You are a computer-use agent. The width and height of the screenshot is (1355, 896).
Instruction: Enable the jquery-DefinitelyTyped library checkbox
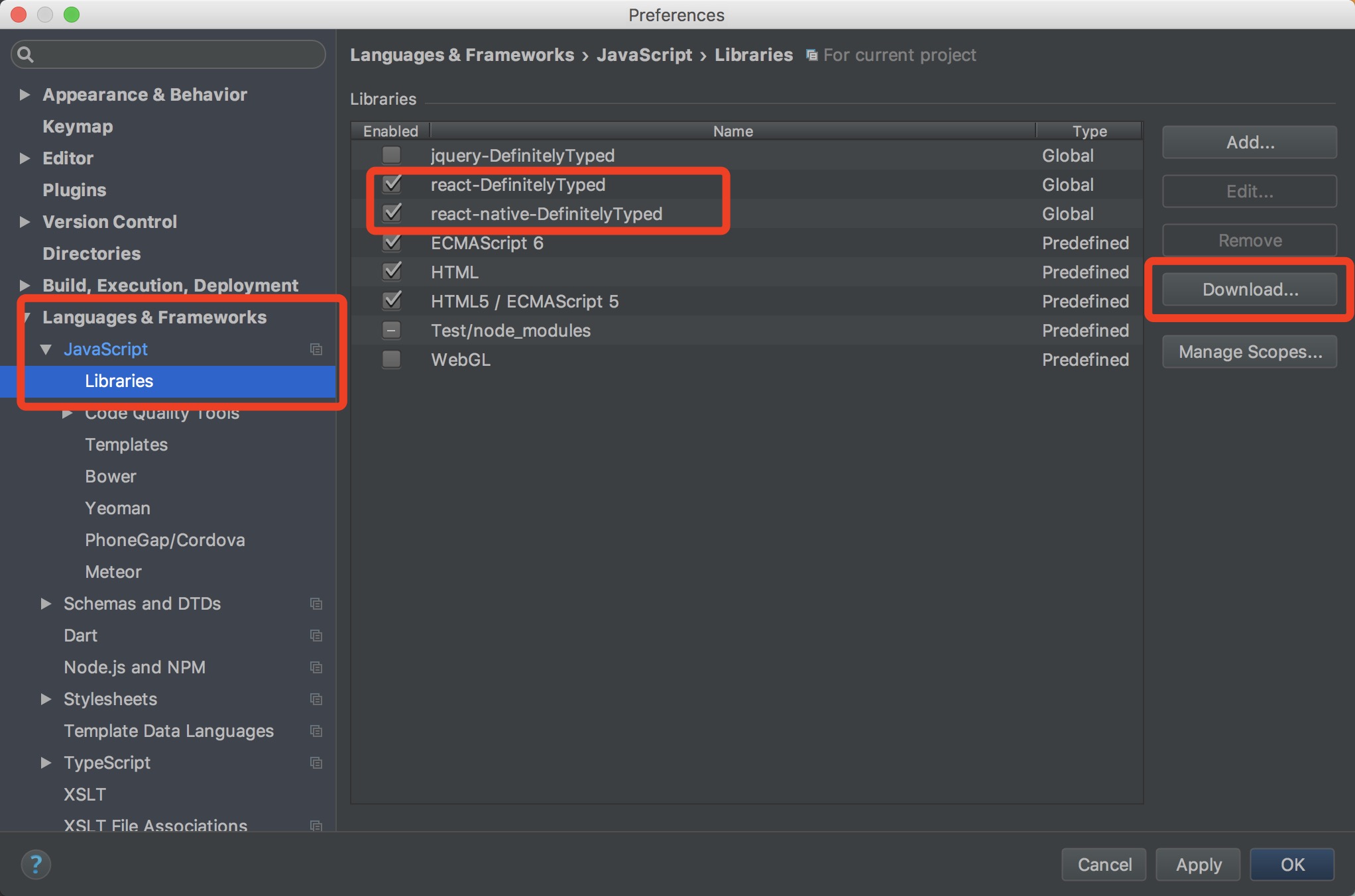(x=392, y=155)
